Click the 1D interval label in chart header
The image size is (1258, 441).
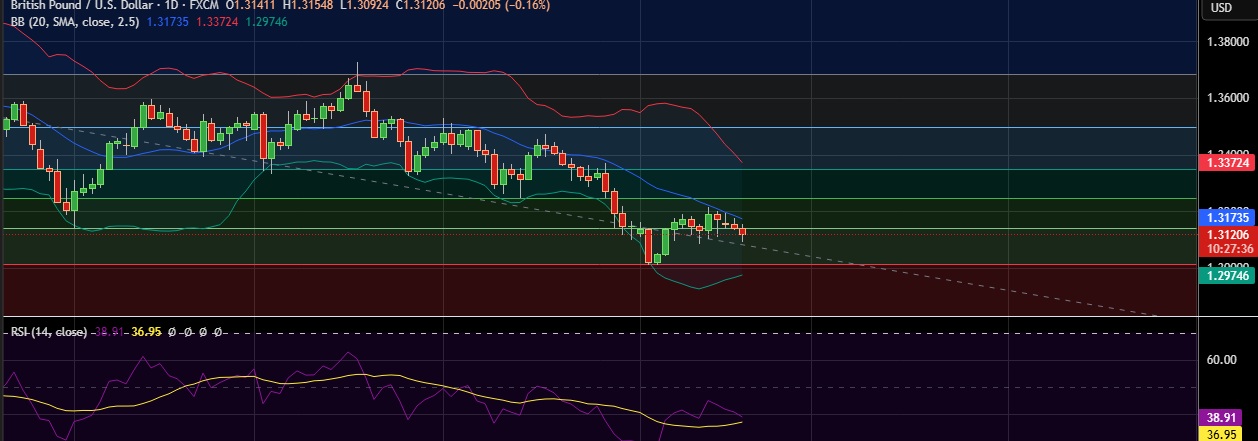click(171, 5)
